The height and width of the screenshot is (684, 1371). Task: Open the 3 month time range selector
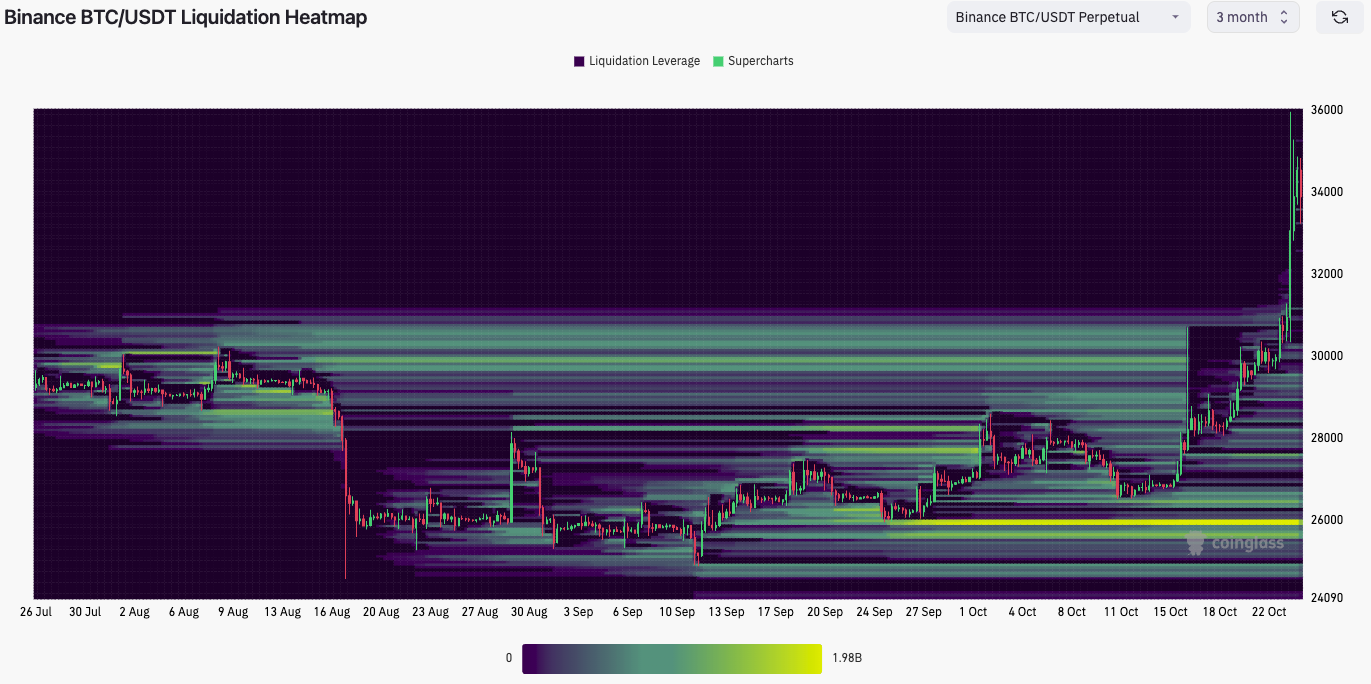(1248, 17)
